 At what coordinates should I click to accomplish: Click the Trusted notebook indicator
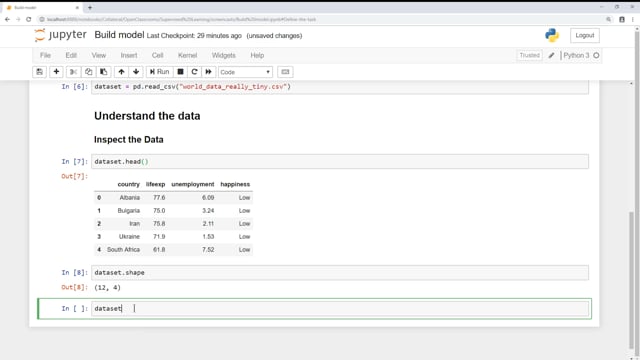(x=529, y=55)
